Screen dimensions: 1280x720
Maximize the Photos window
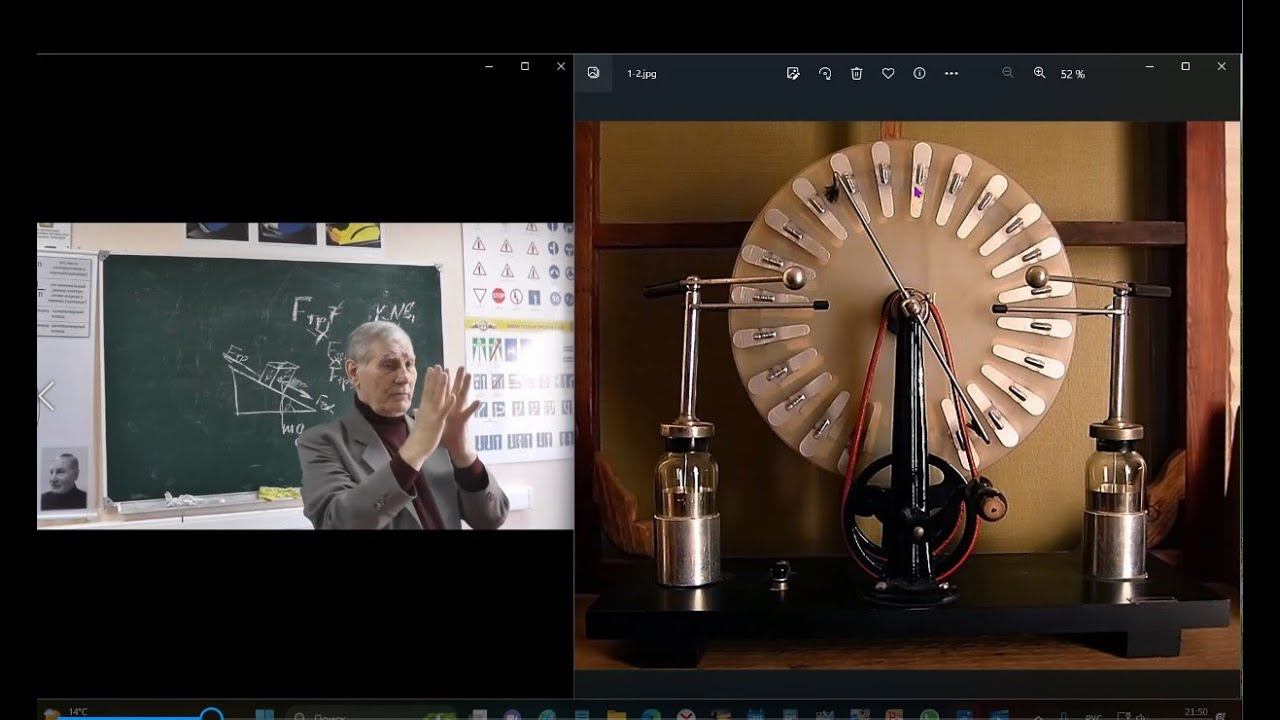1186,66
